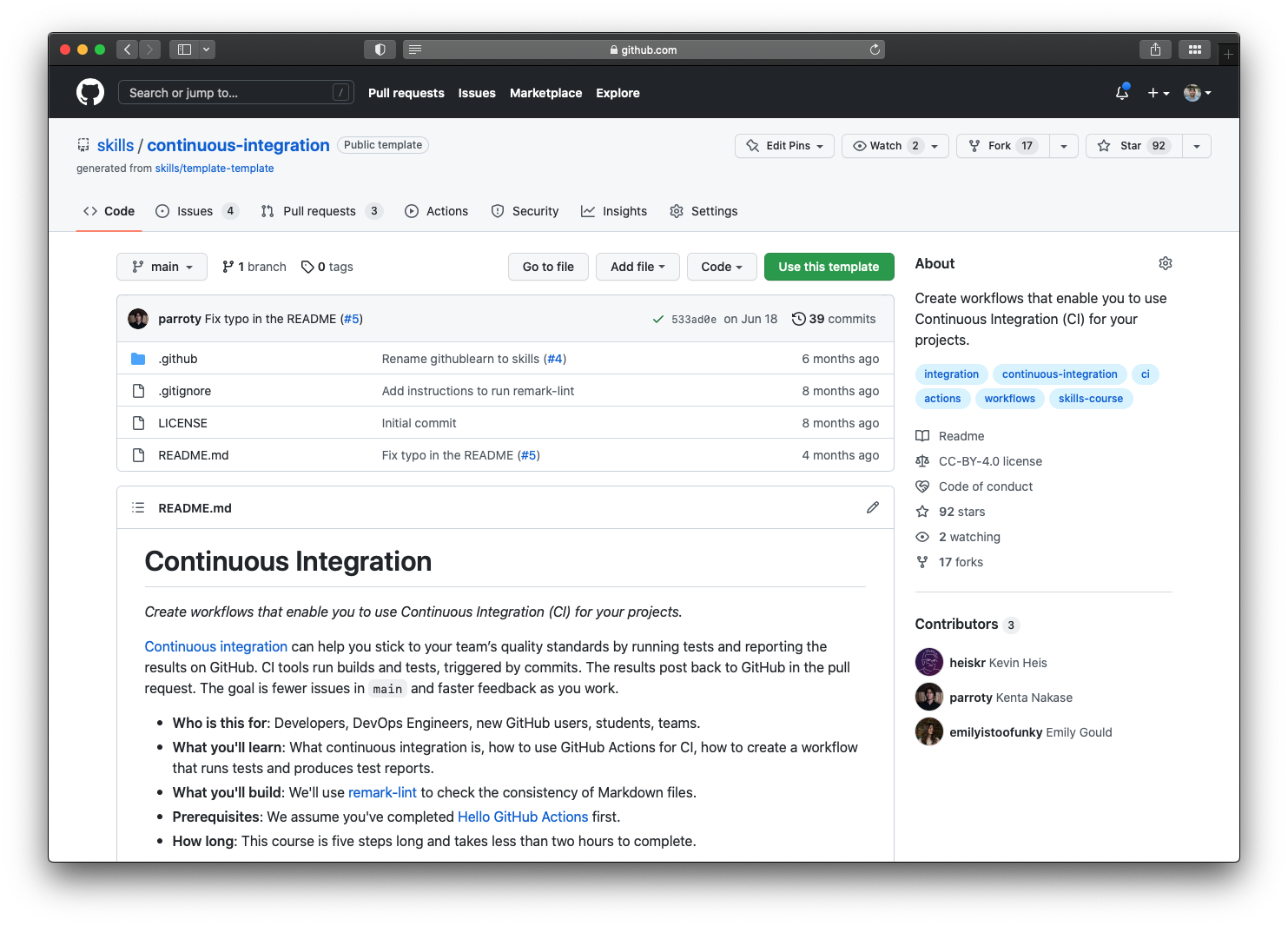Edit README with the pencil icon

(x=873, y=507)
